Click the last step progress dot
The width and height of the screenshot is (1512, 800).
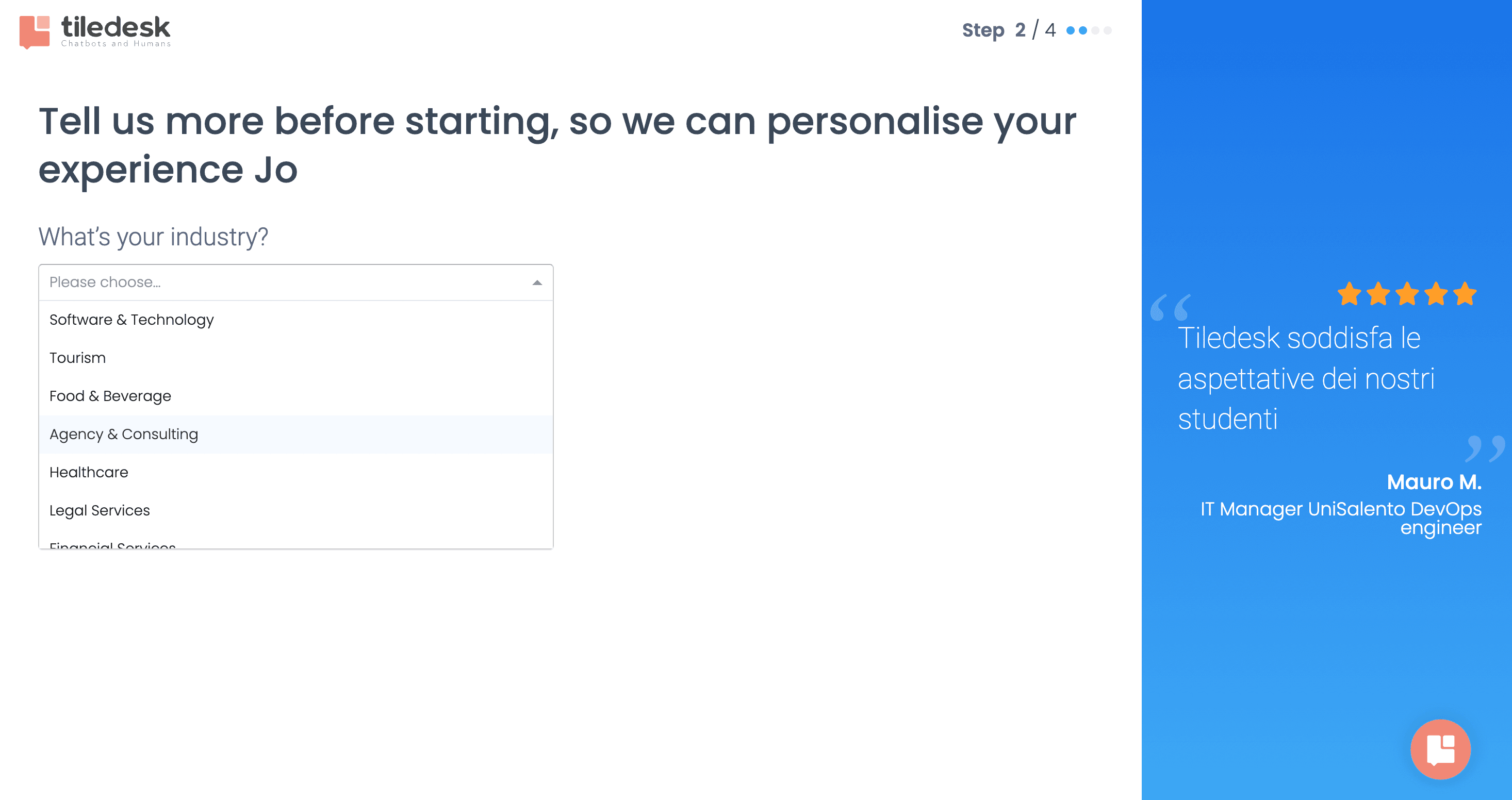[x=1107, y=30]
